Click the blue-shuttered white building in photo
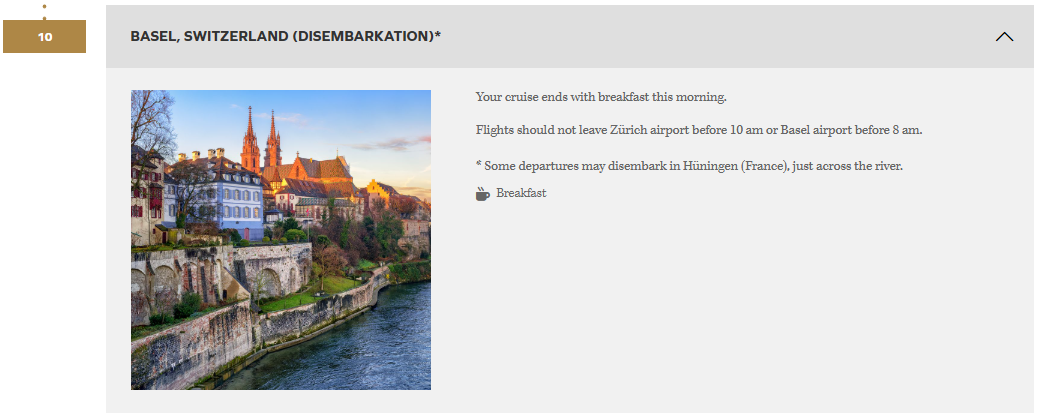The image size is (1038, 419). click(x=220, y=195)
